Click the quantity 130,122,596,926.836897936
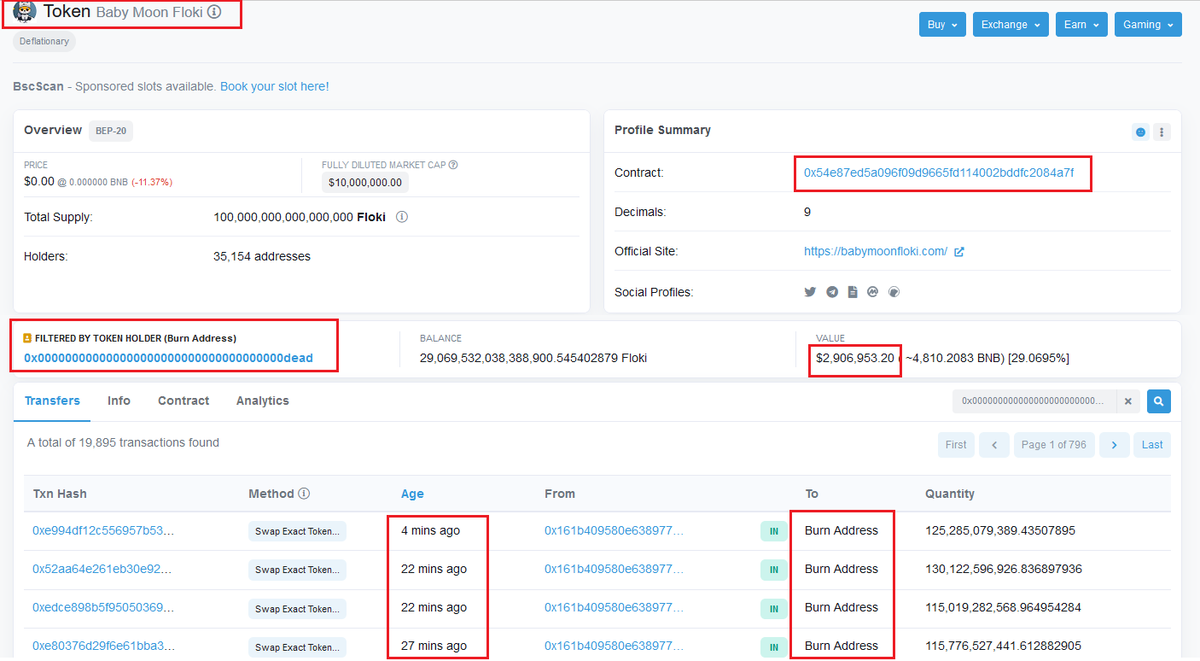This screenshot has height=661, width=1200. coord(1003,569)
